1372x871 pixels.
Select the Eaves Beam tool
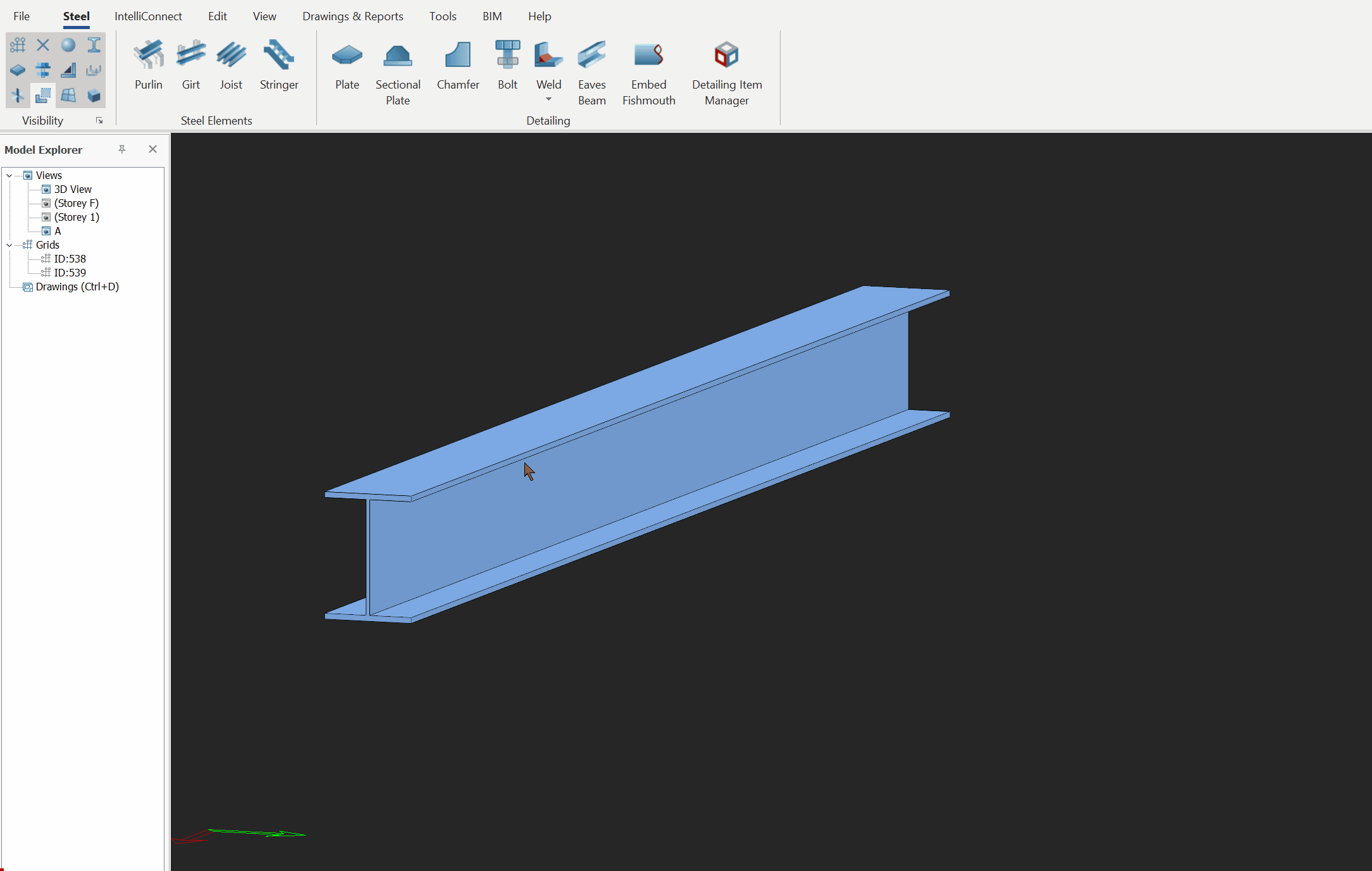click(591, 56)
